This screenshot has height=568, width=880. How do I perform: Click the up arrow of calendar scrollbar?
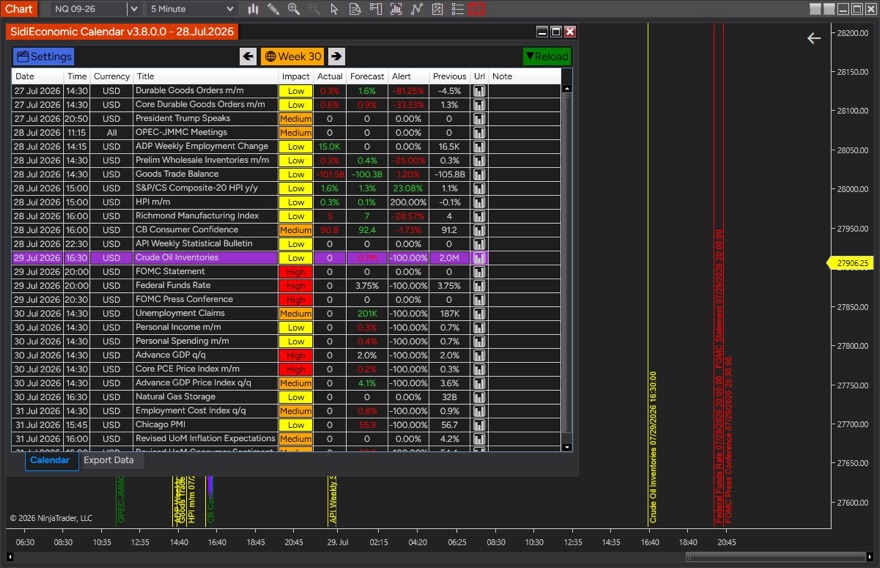pos(567,89)
